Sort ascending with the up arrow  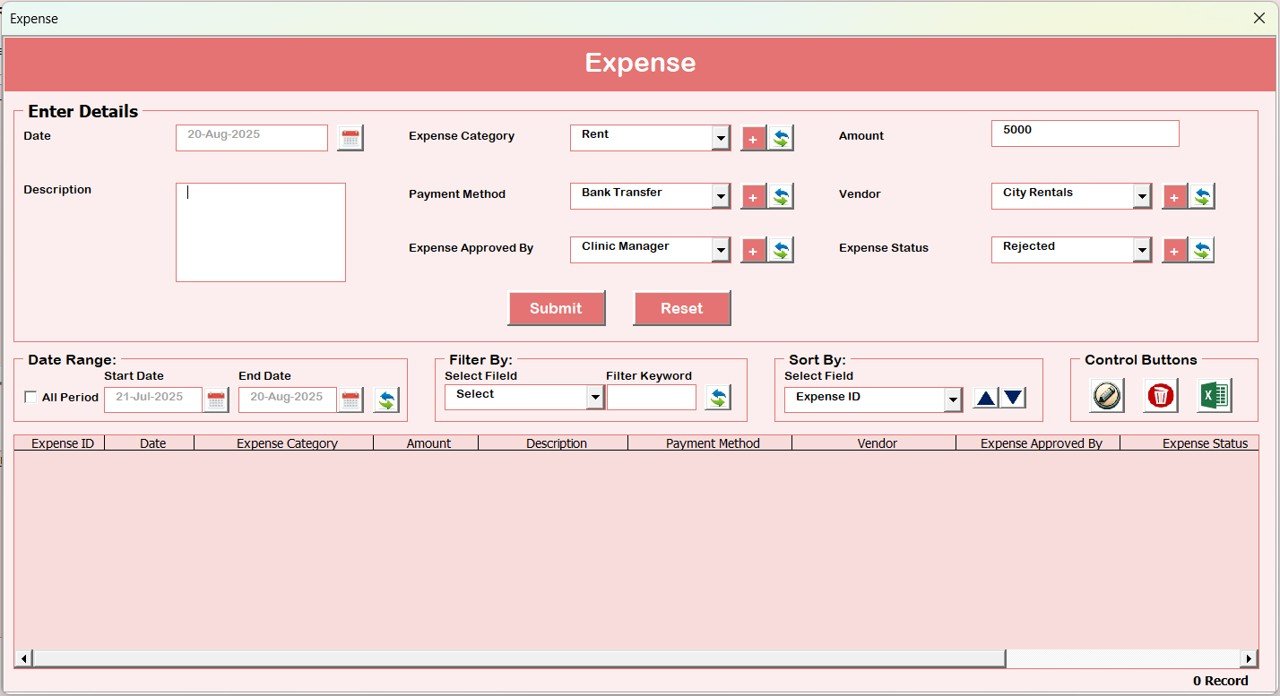[x=986, y=398]
